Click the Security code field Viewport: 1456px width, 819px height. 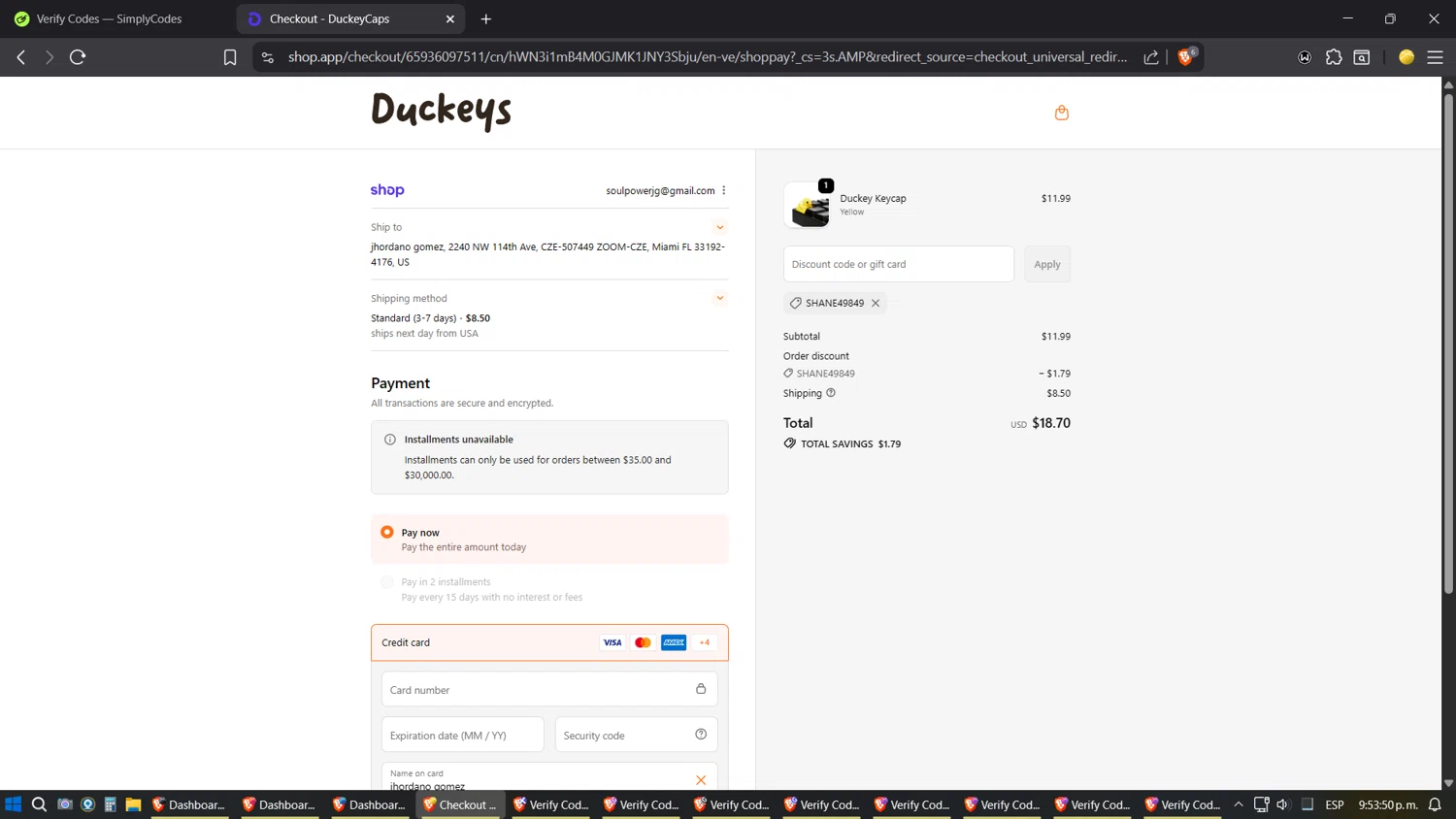[636, 735]
